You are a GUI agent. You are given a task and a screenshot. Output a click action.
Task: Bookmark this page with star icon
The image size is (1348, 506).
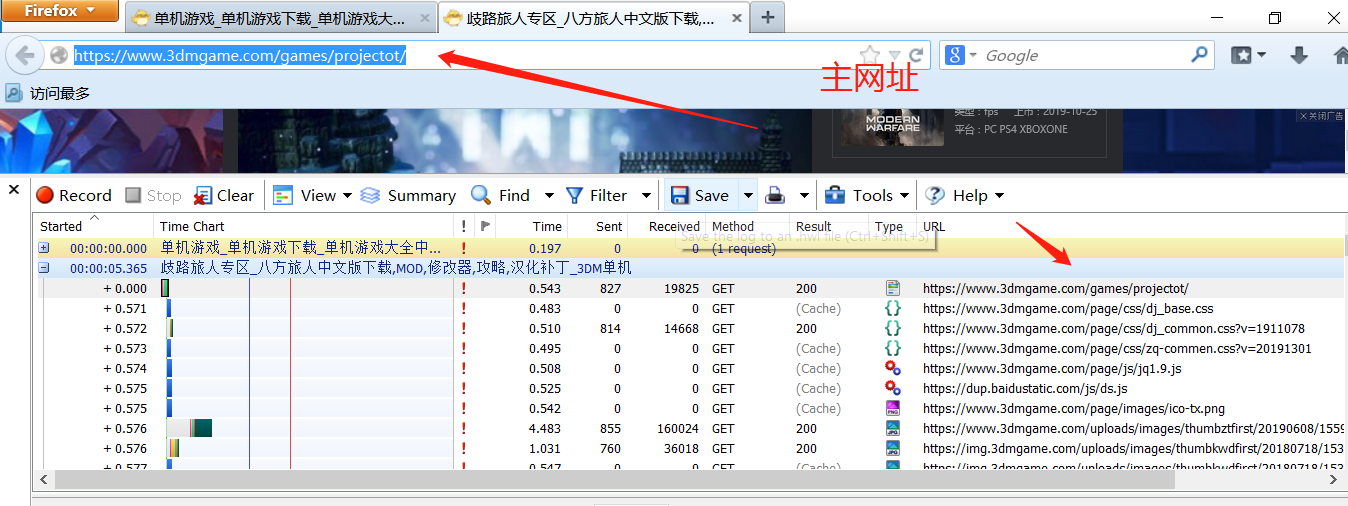[x=870, y=55]
